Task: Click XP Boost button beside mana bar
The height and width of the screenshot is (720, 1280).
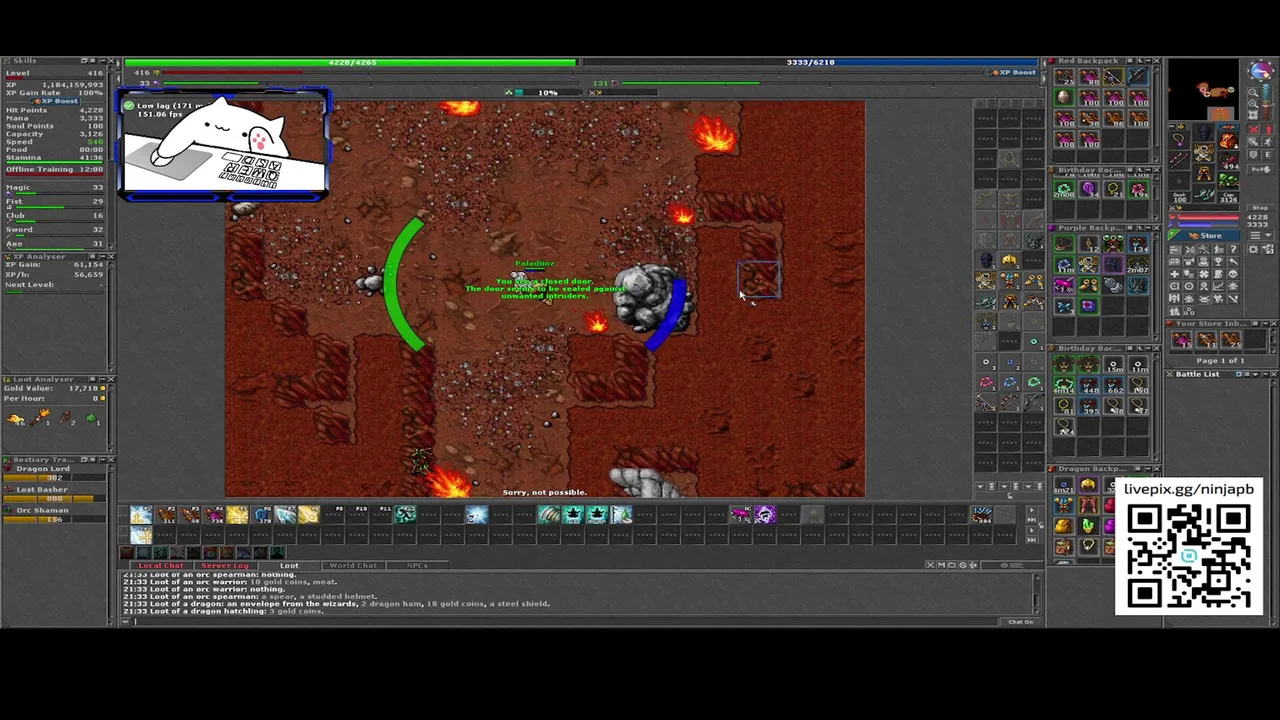Action: coord(1014,72)
